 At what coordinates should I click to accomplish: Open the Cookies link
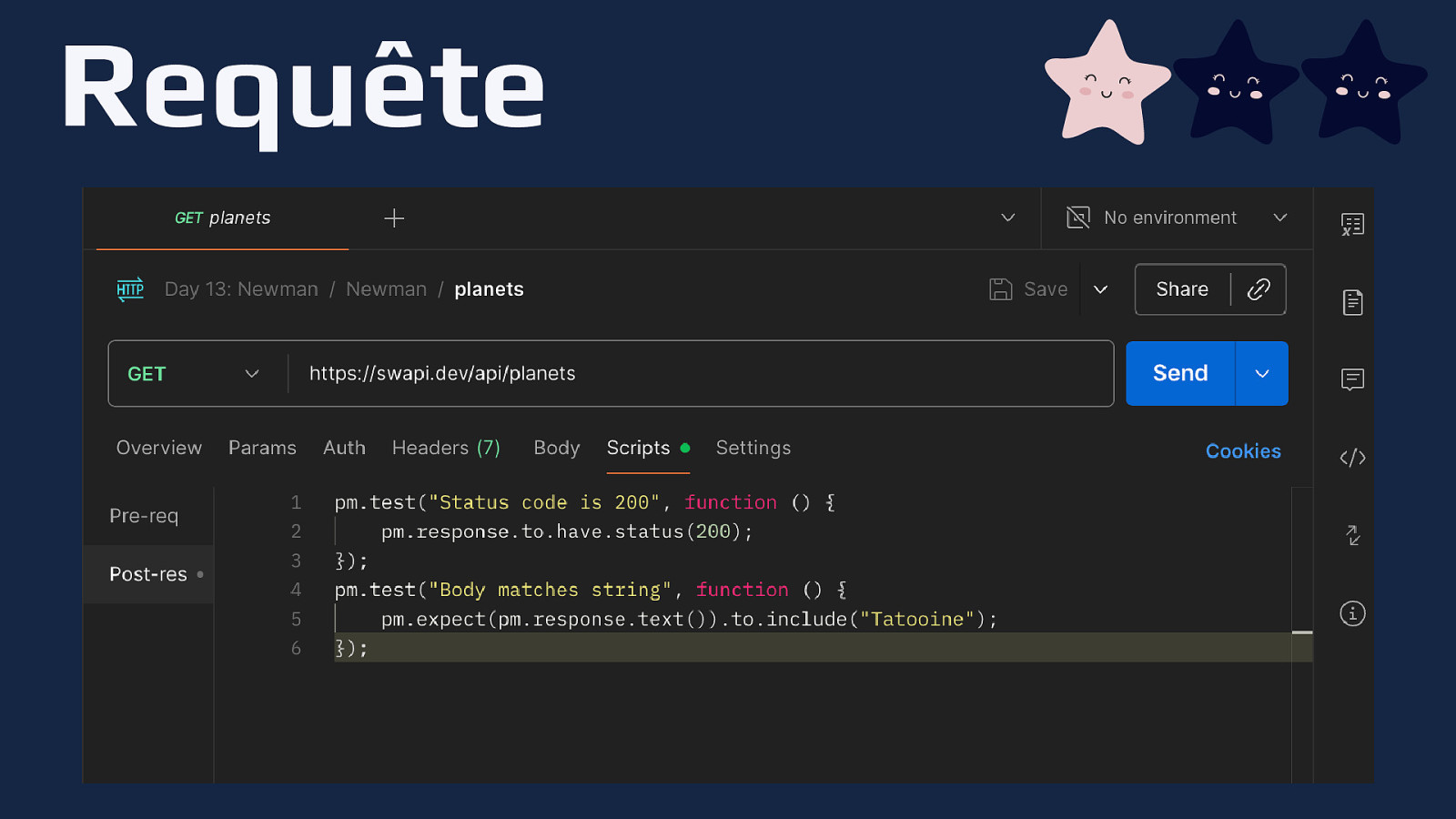point(1242,451)
